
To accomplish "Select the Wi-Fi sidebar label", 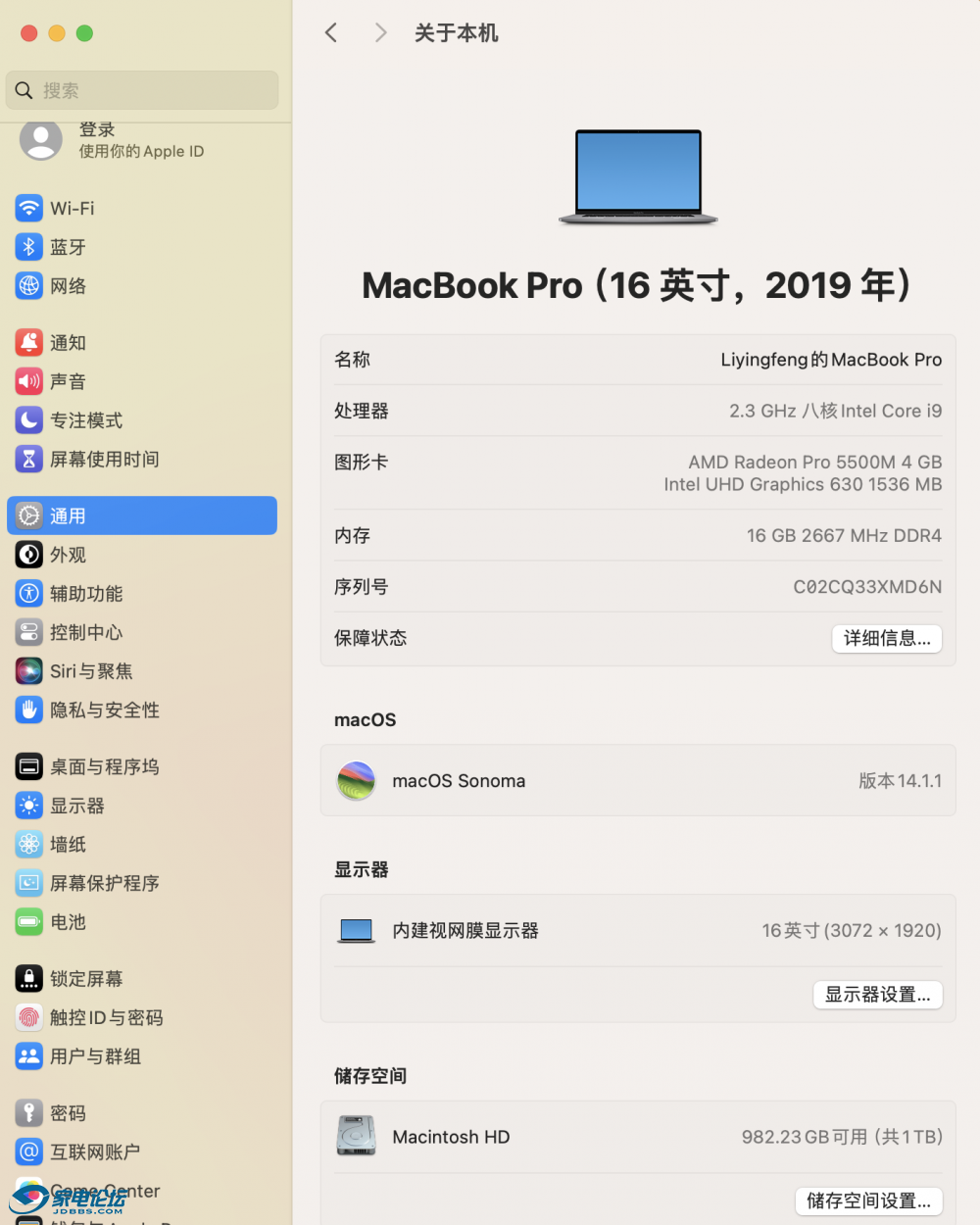I will tap(73, 209).
